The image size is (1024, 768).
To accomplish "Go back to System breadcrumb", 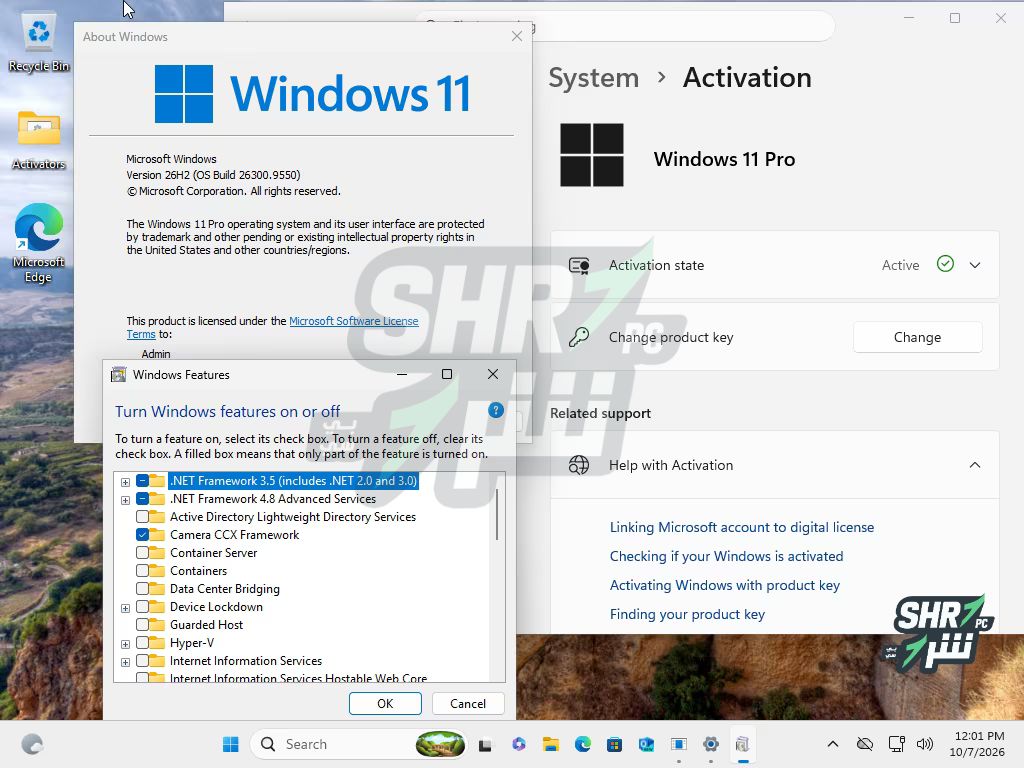I will click(x=594, y=78).
